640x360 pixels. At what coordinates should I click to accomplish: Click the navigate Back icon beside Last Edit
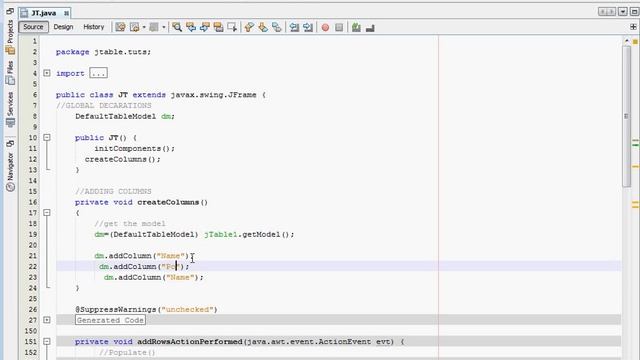point(134,27)
